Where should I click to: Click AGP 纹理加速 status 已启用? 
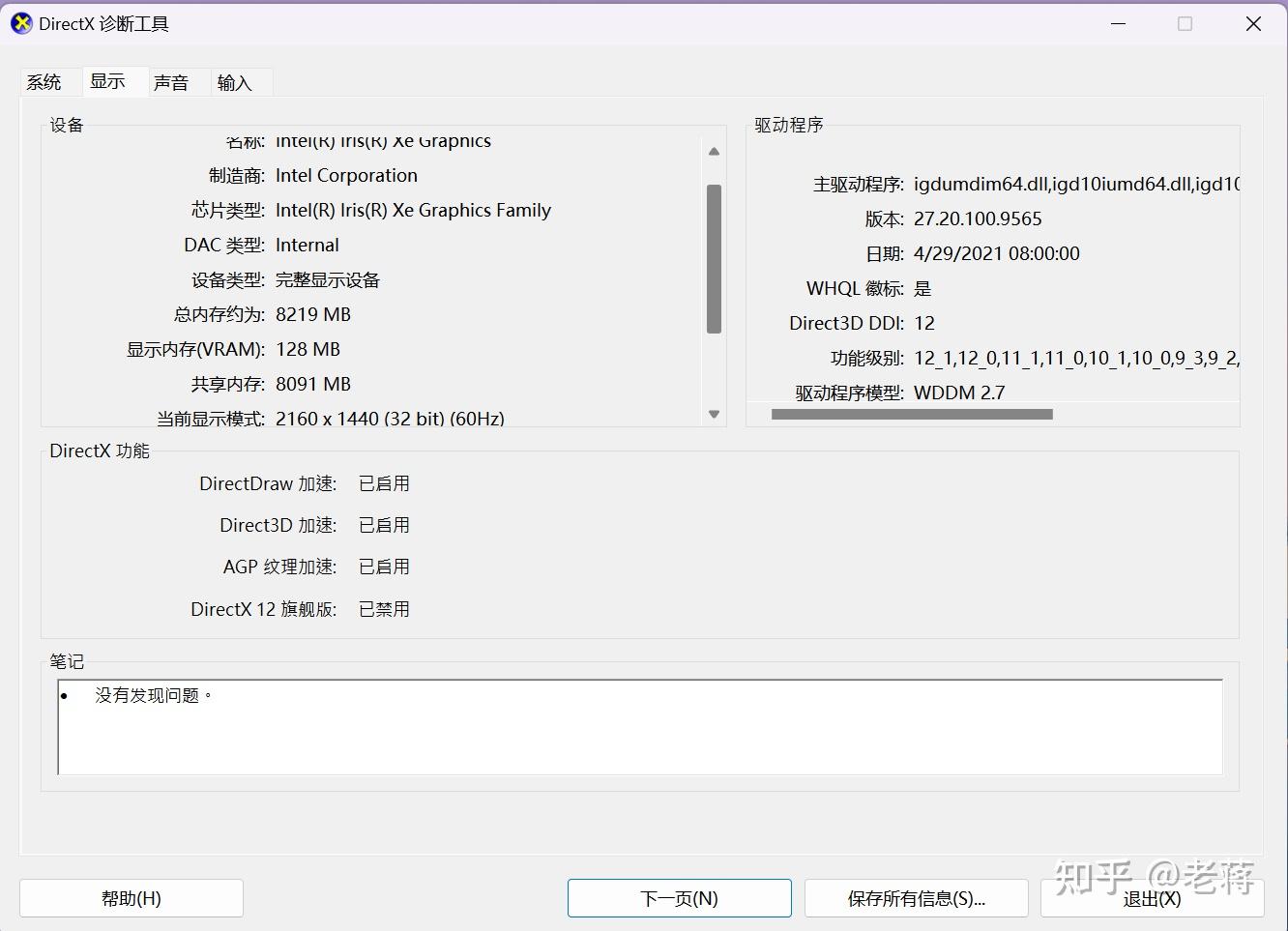click(384, 567)
